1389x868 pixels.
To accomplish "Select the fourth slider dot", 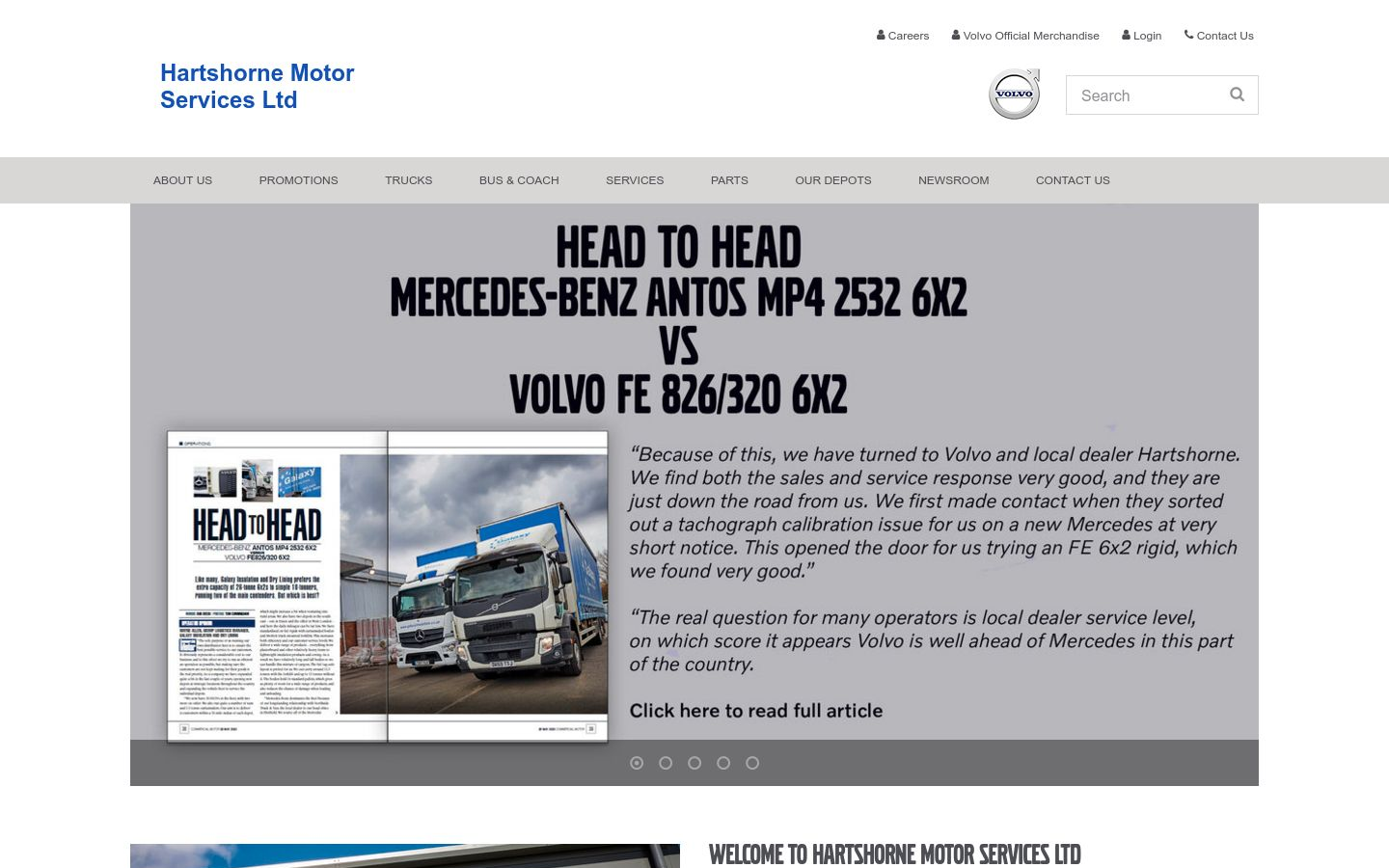I will coord(723,763).
